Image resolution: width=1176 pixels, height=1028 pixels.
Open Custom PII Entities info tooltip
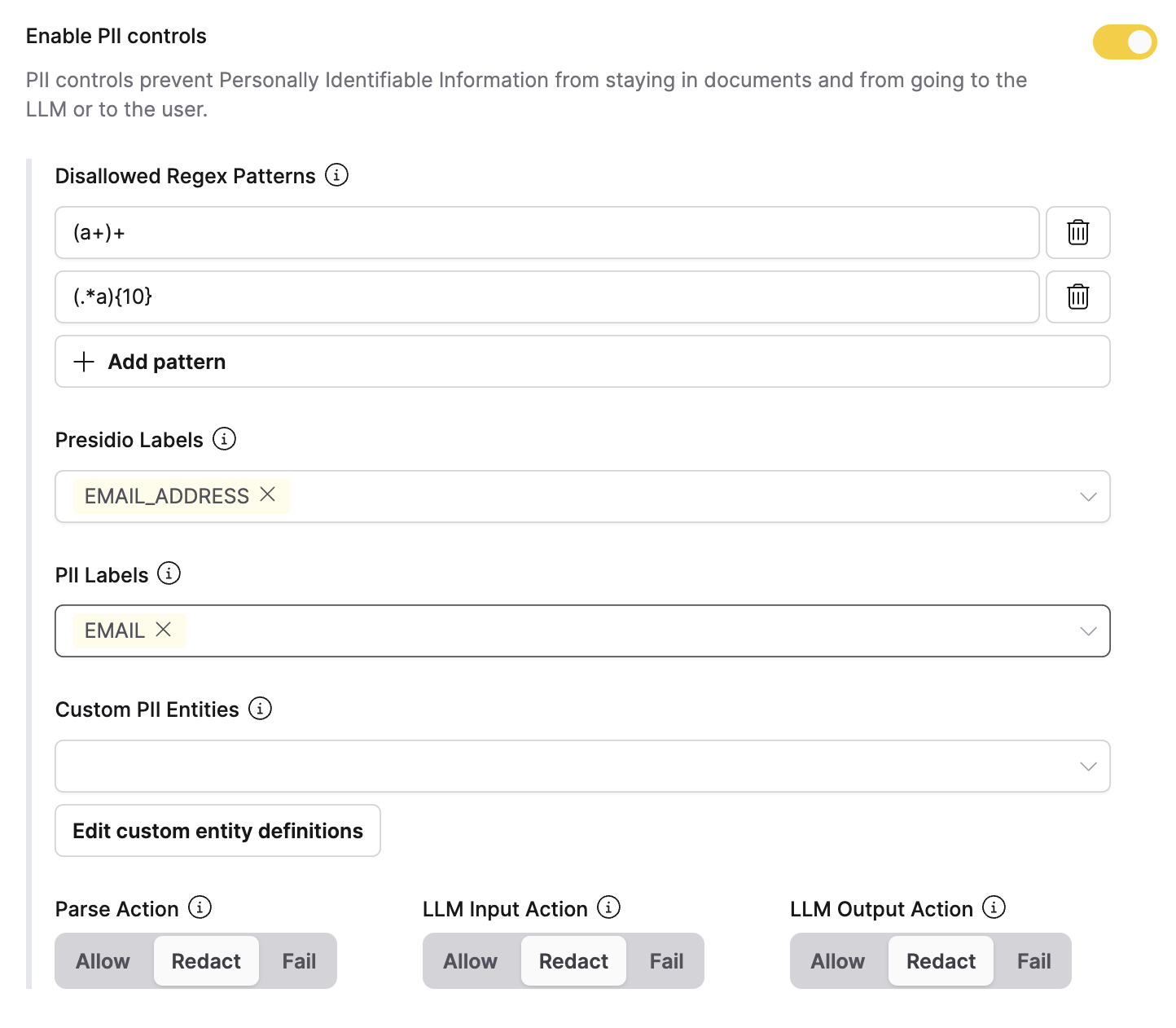260,709
